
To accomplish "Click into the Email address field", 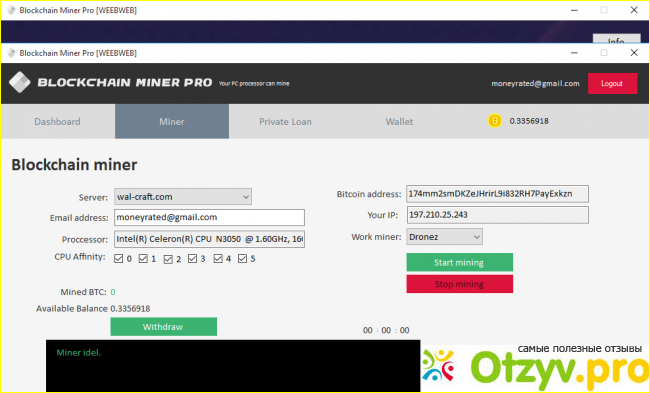I will (x=209, y=217).
